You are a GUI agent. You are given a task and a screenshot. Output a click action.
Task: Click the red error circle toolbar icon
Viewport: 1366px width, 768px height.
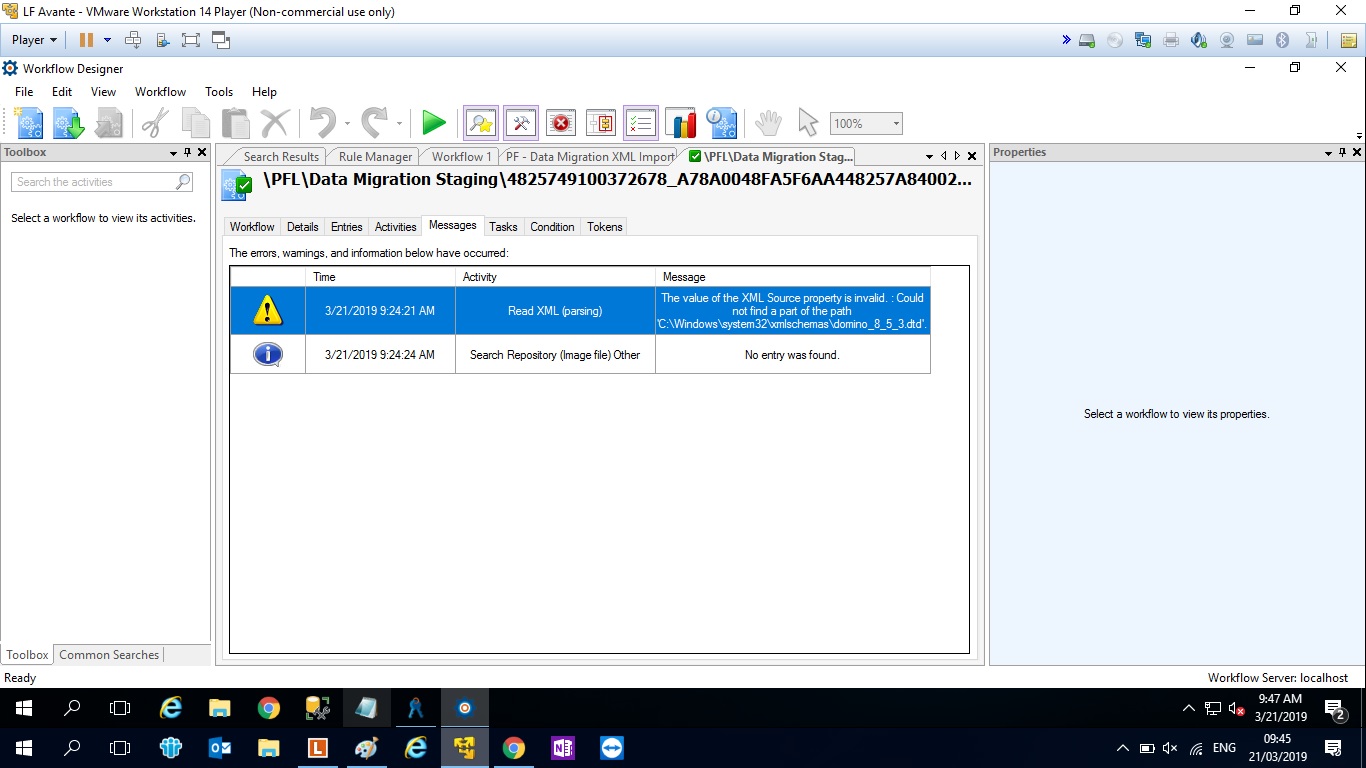[x=561, y=123]
